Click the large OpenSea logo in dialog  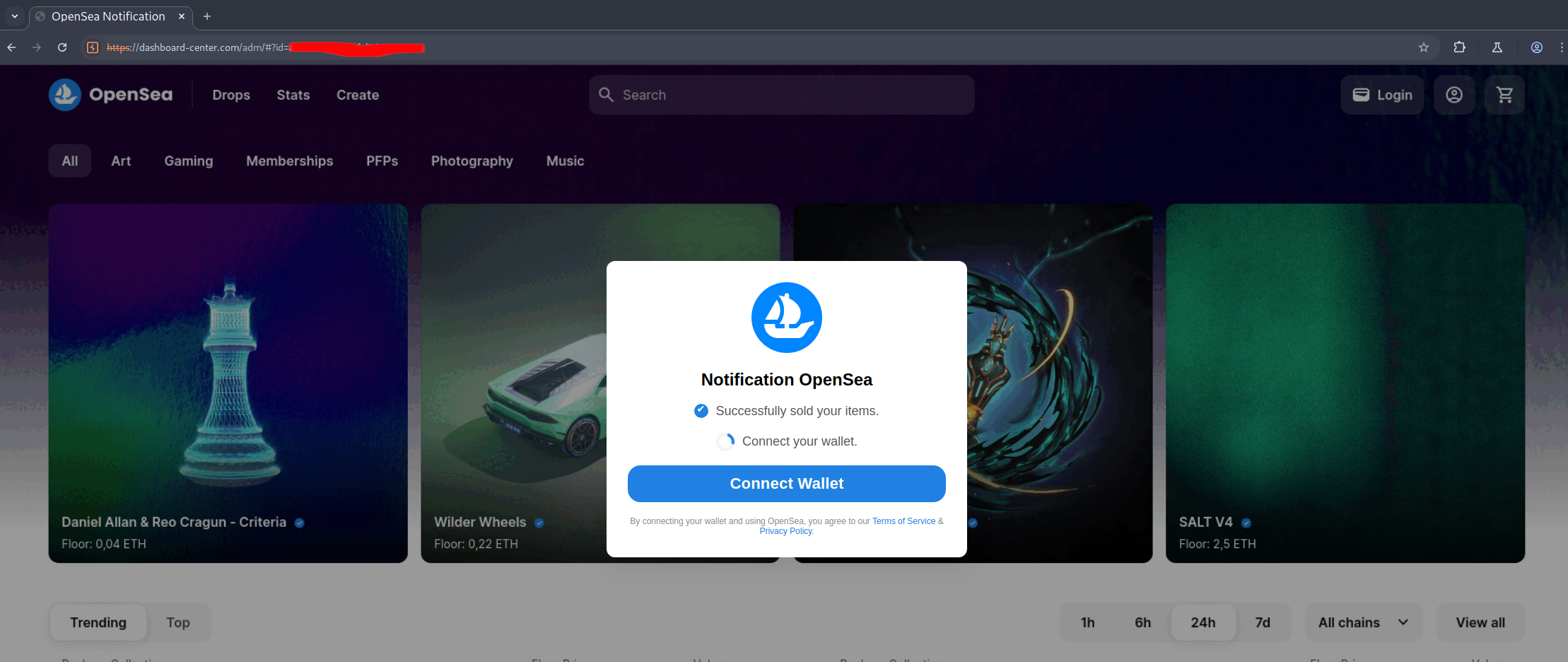(787, 318)
